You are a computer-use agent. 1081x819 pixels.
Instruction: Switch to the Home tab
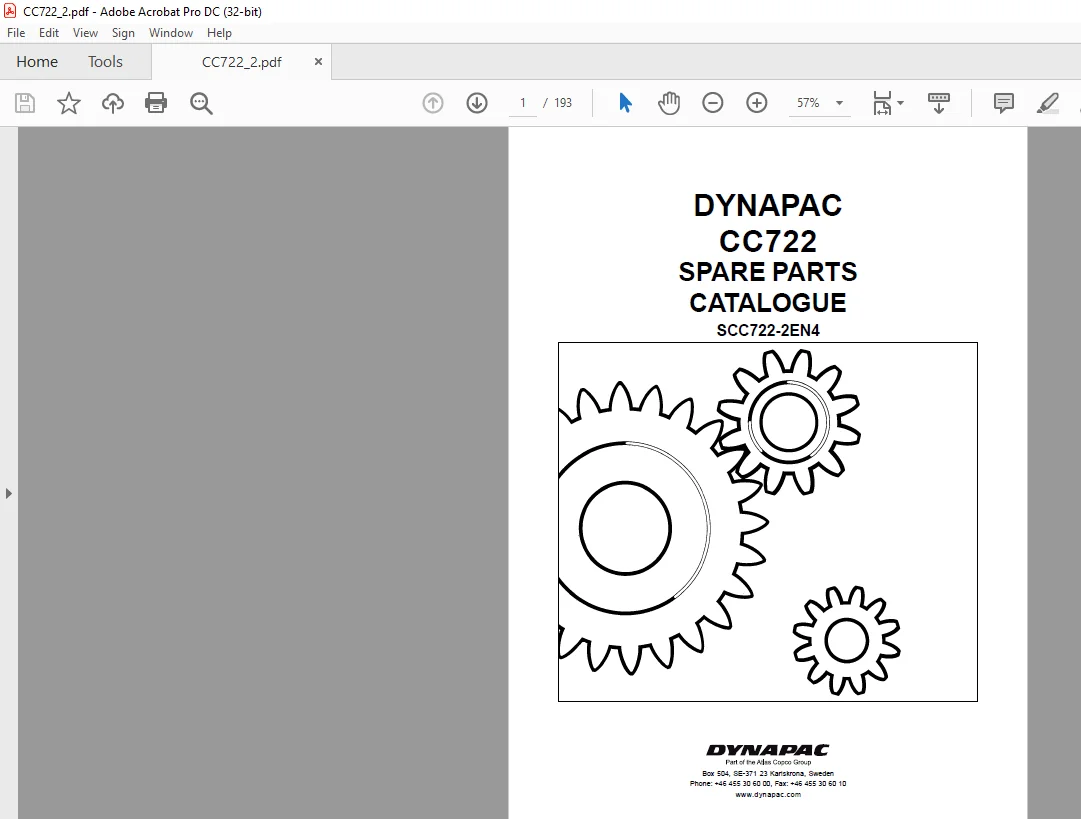click(37, 61)
